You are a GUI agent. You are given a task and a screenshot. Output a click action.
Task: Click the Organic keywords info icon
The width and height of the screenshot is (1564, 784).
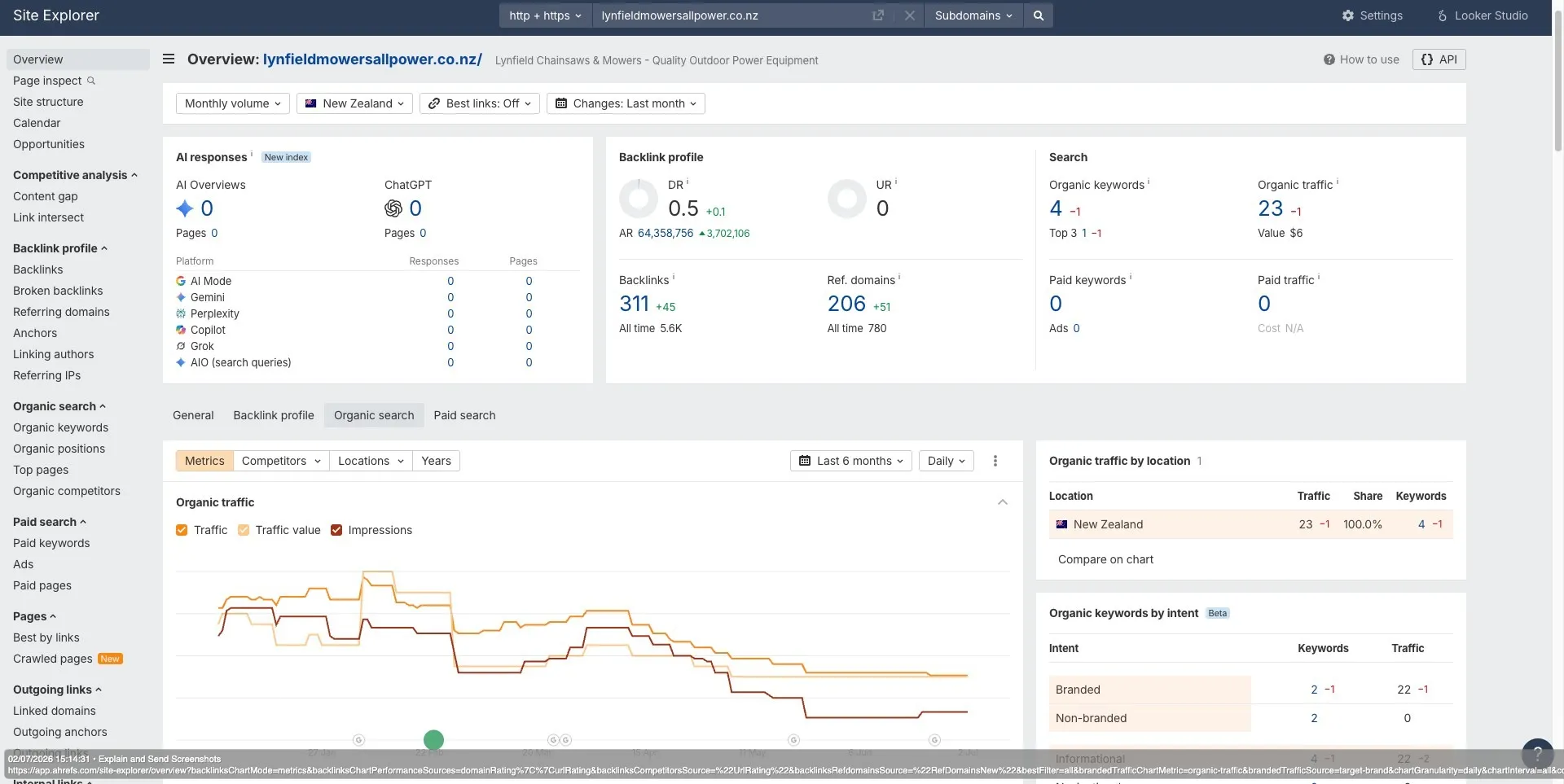point(1149,182)
